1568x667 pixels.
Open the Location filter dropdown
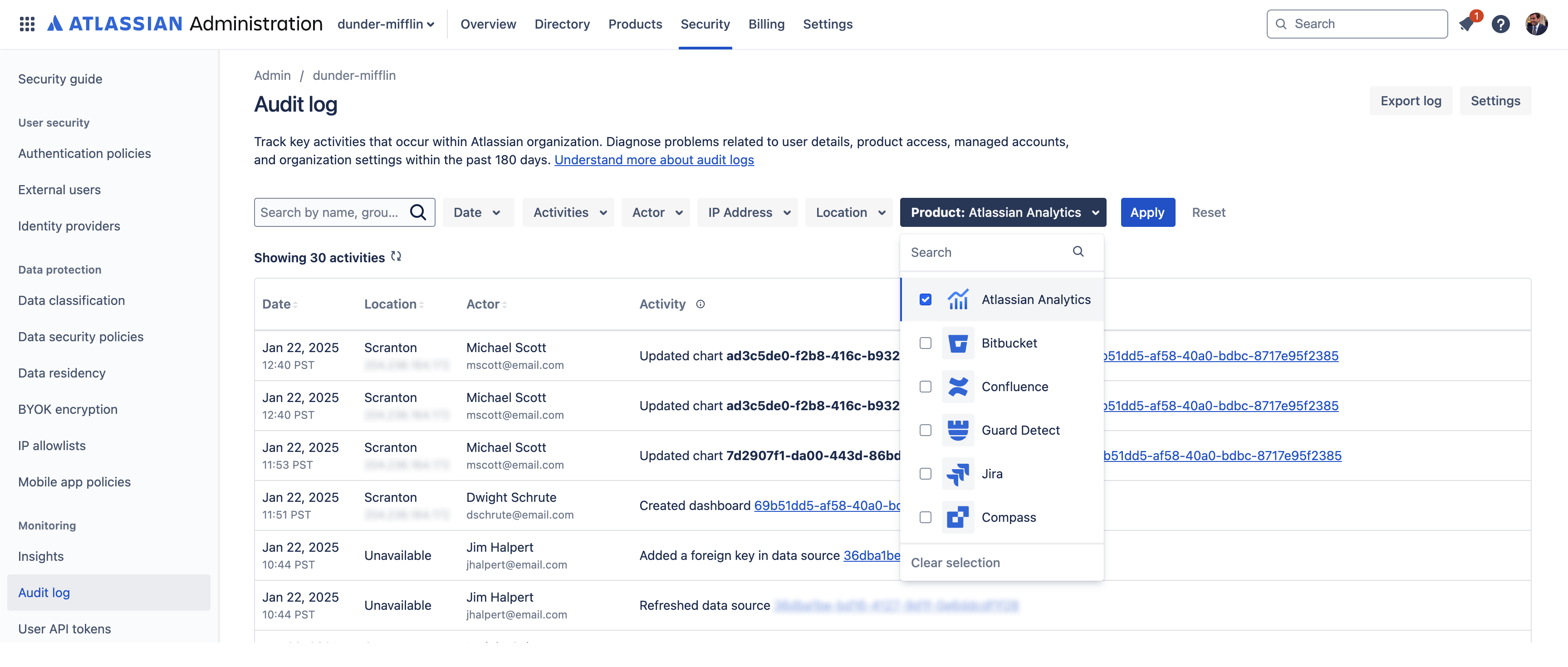tap(848, 212)
